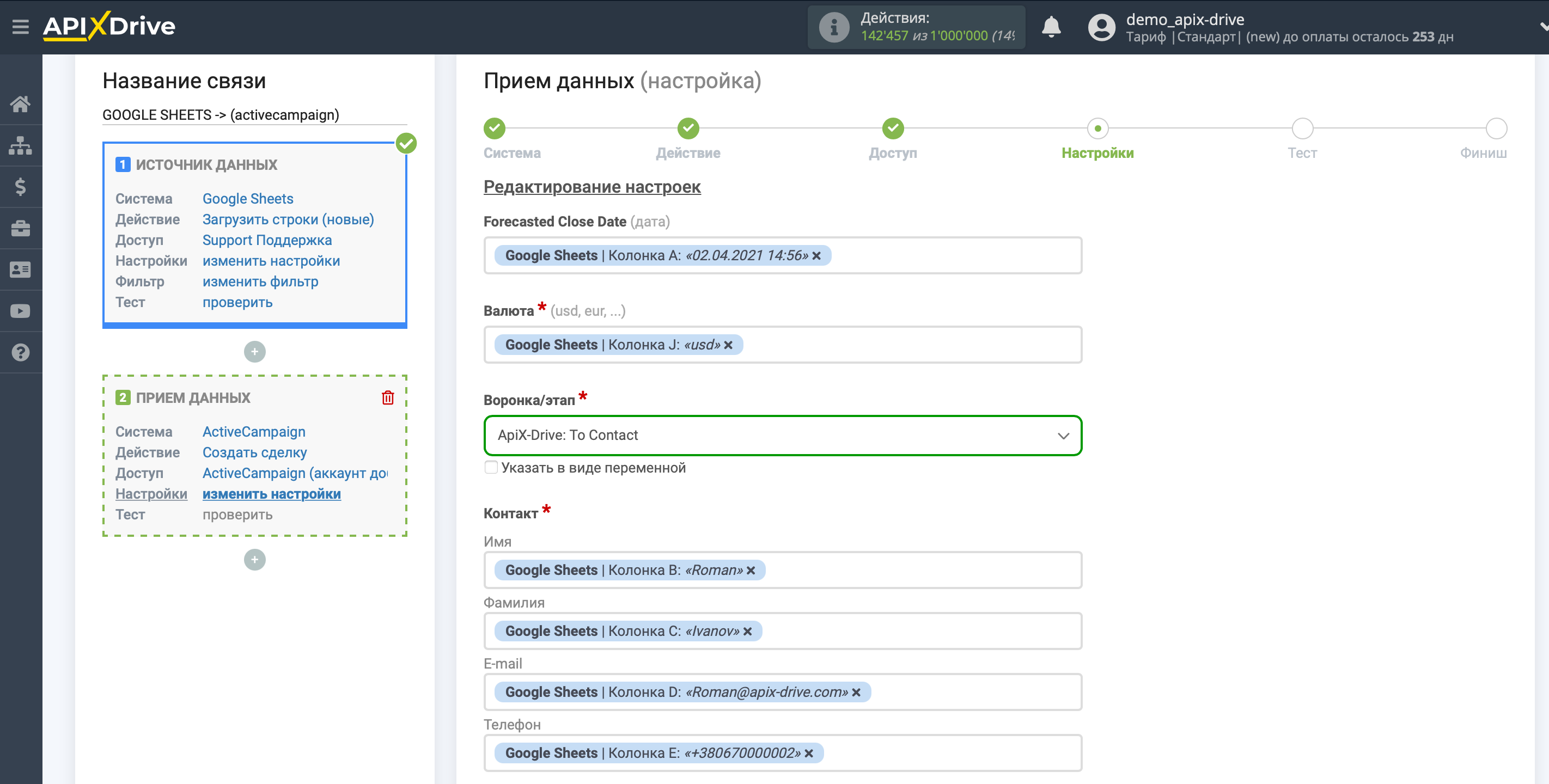
Task: Click into the Фамилия field
Action: (783, 630)
